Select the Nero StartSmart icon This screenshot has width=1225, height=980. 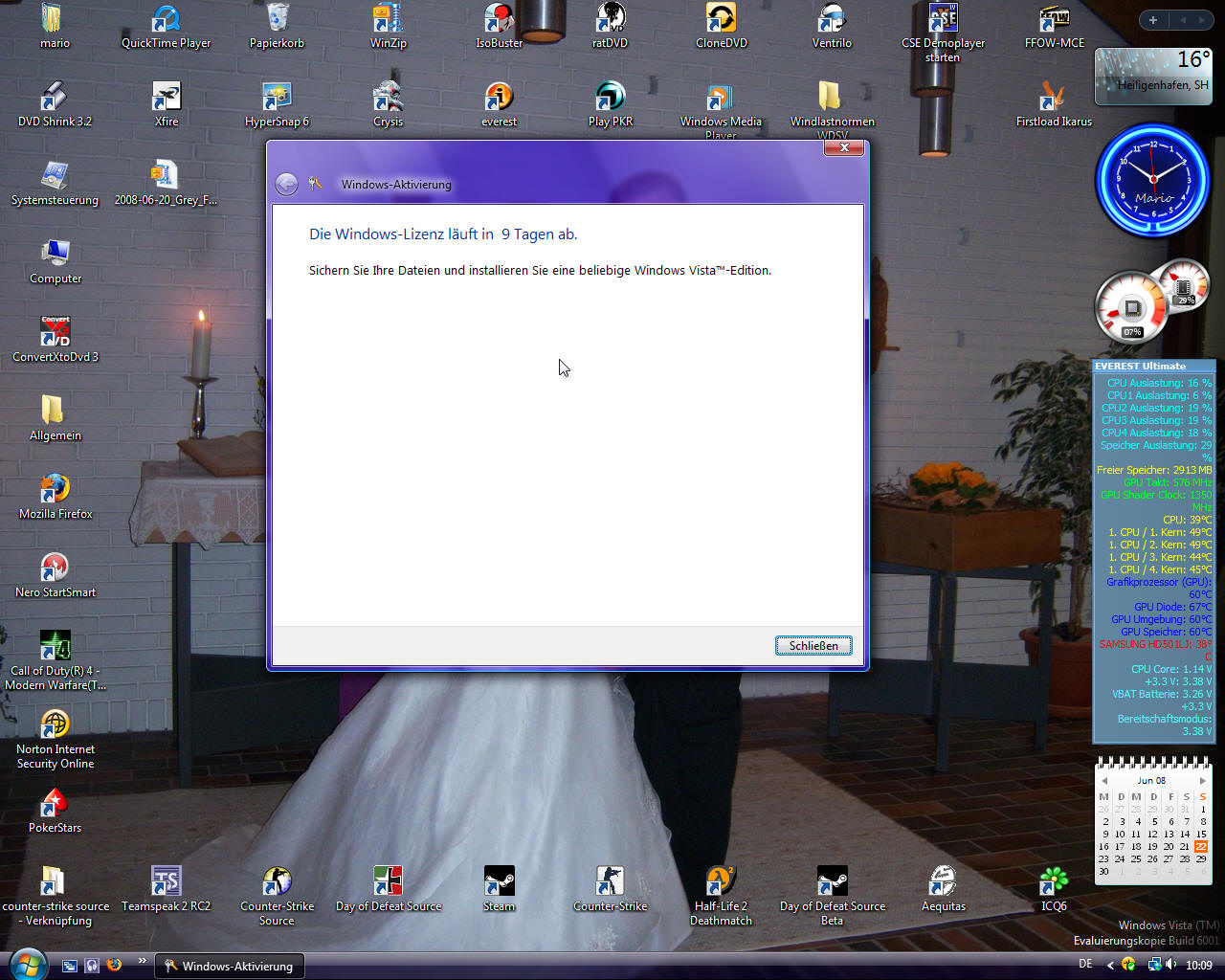click(x=56, y=575)
